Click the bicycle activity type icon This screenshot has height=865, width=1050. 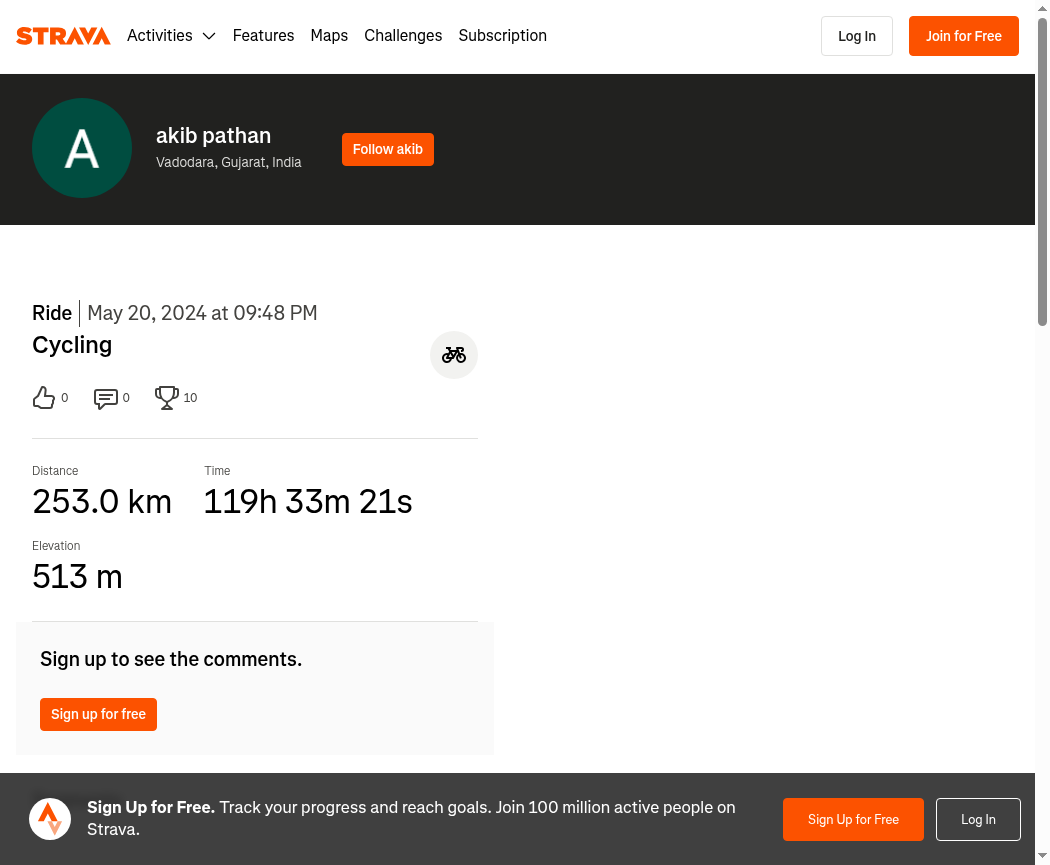pyautogui.click(x=454, y=355)
